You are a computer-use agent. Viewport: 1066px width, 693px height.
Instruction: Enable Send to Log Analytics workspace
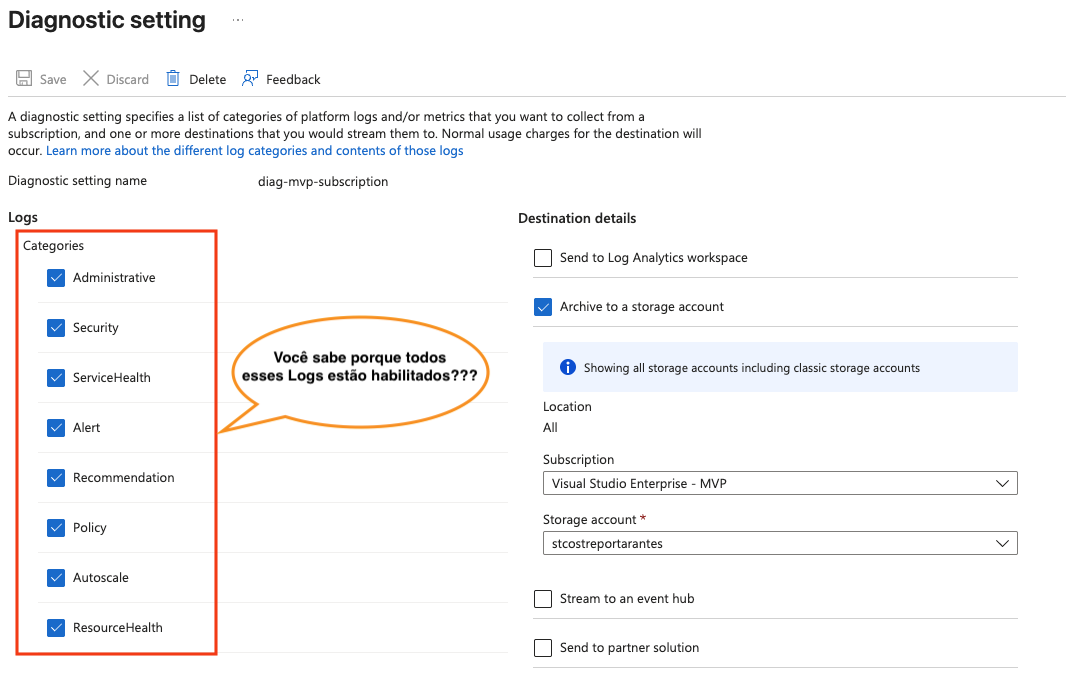pos(543,258)
